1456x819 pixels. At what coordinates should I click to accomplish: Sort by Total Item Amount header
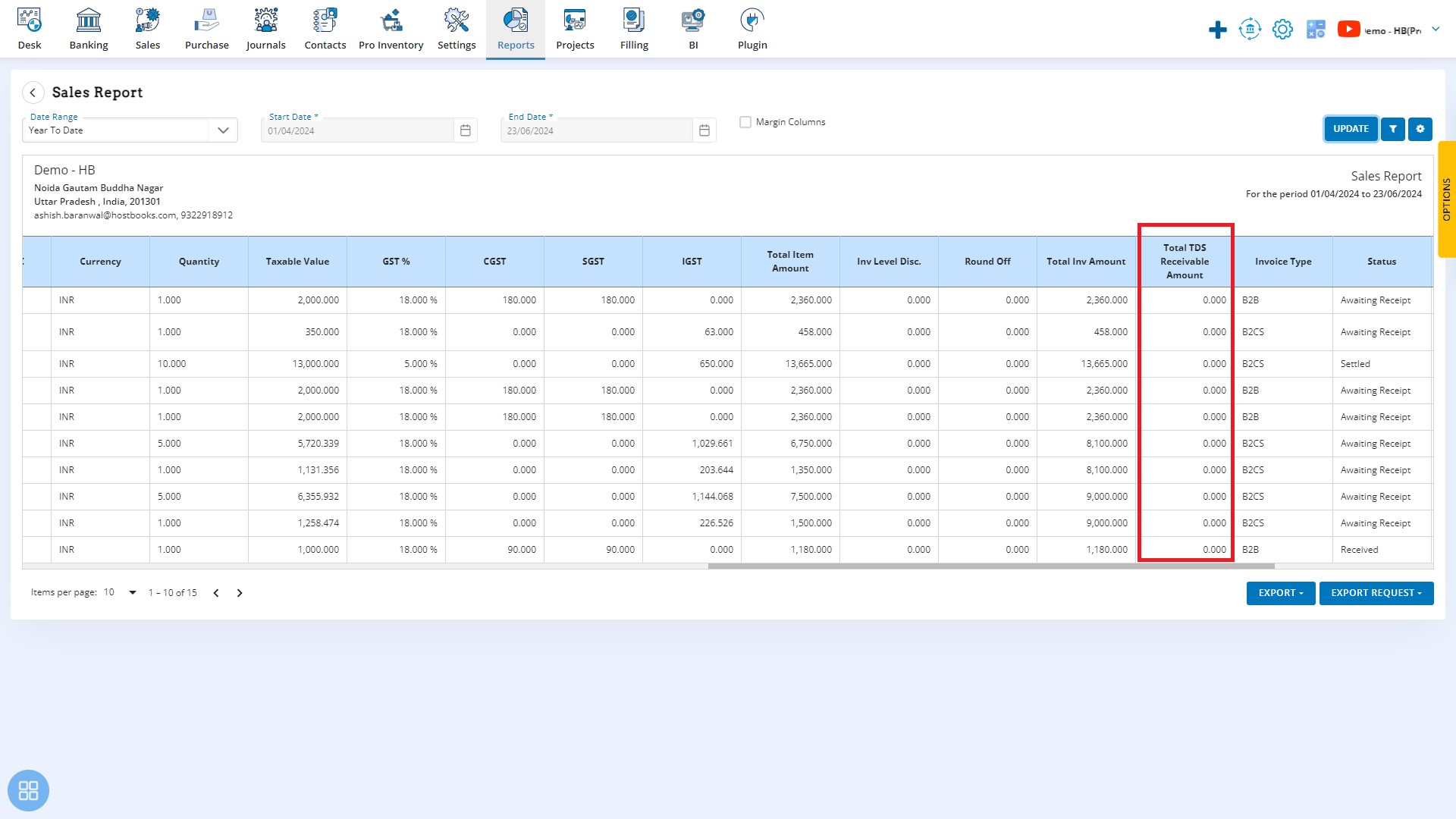[790, 262]
